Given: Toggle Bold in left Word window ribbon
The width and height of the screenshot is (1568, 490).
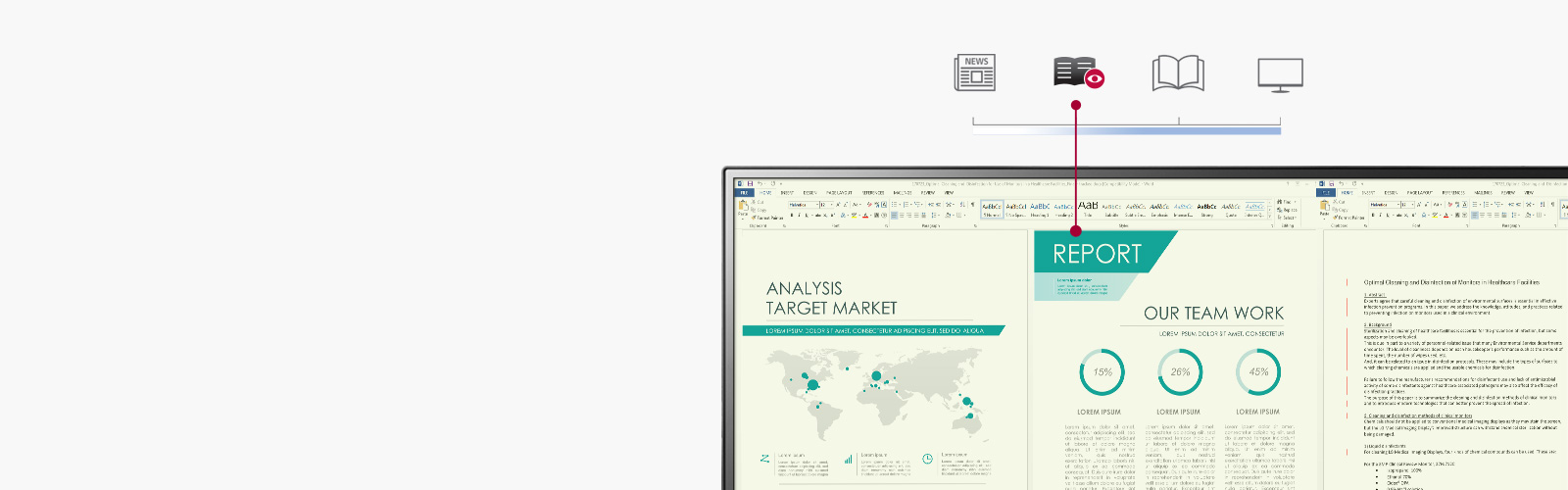Looking at the screenshot, I should 792,215.
